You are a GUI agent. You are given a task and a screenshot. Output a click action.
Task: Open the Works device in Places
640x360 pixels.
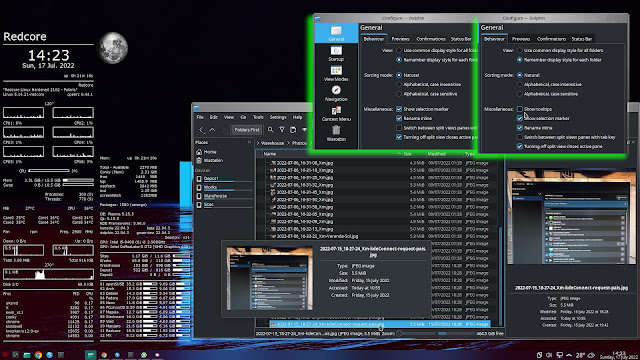(x=224, y=187)
